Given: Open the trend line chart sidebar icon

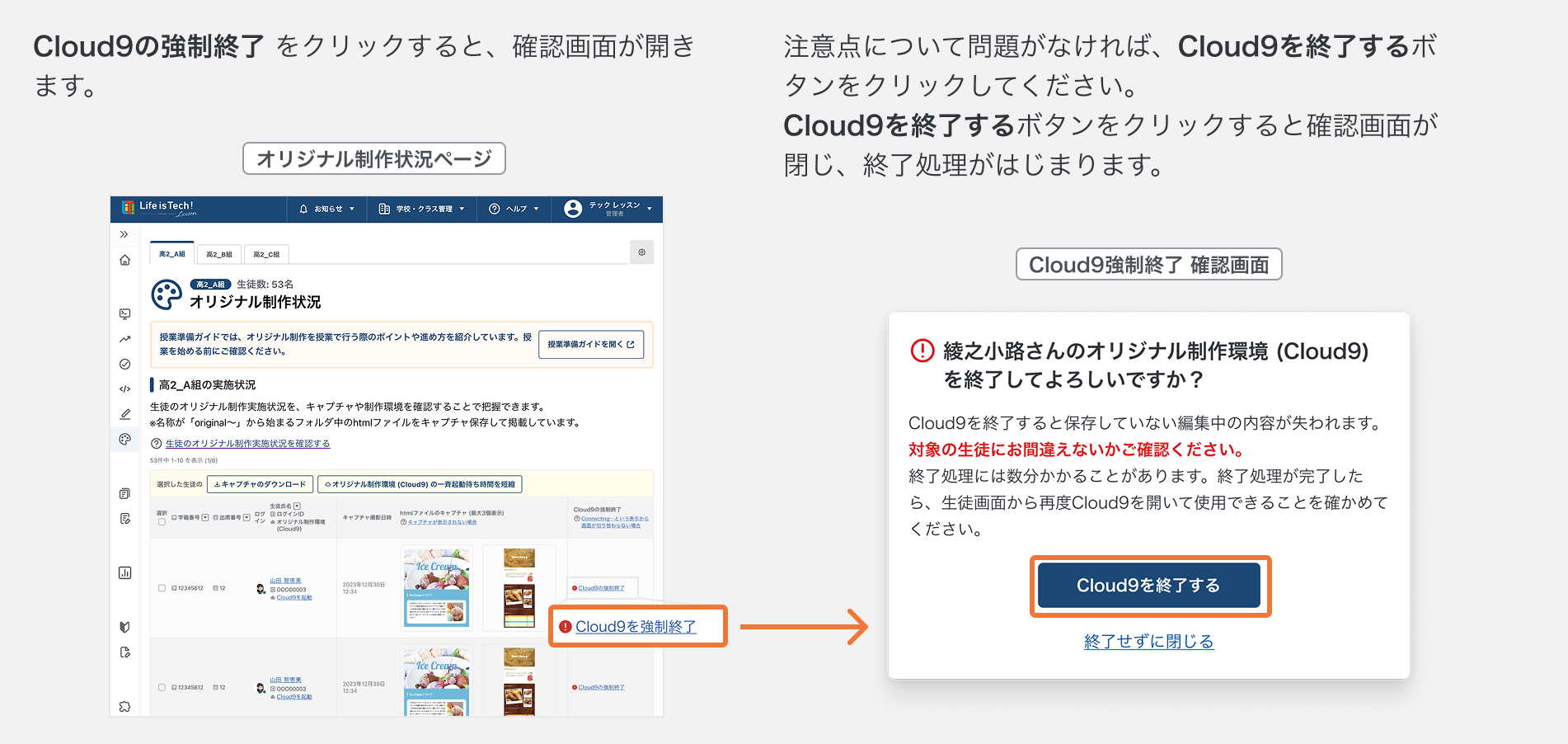Looking at the screenshot, I should tap(124, 339).
